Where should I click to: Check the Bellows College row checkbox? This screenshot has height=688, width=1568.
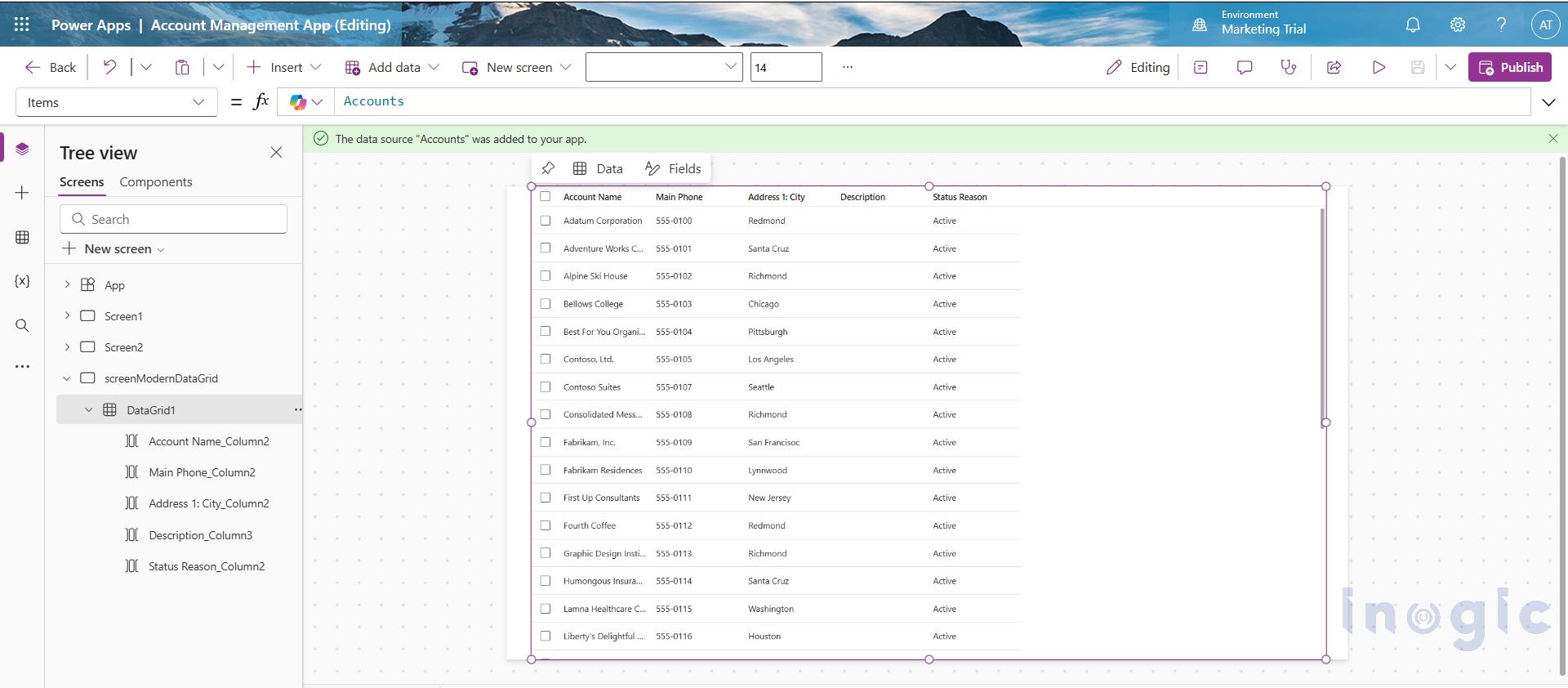coord(546,303)
